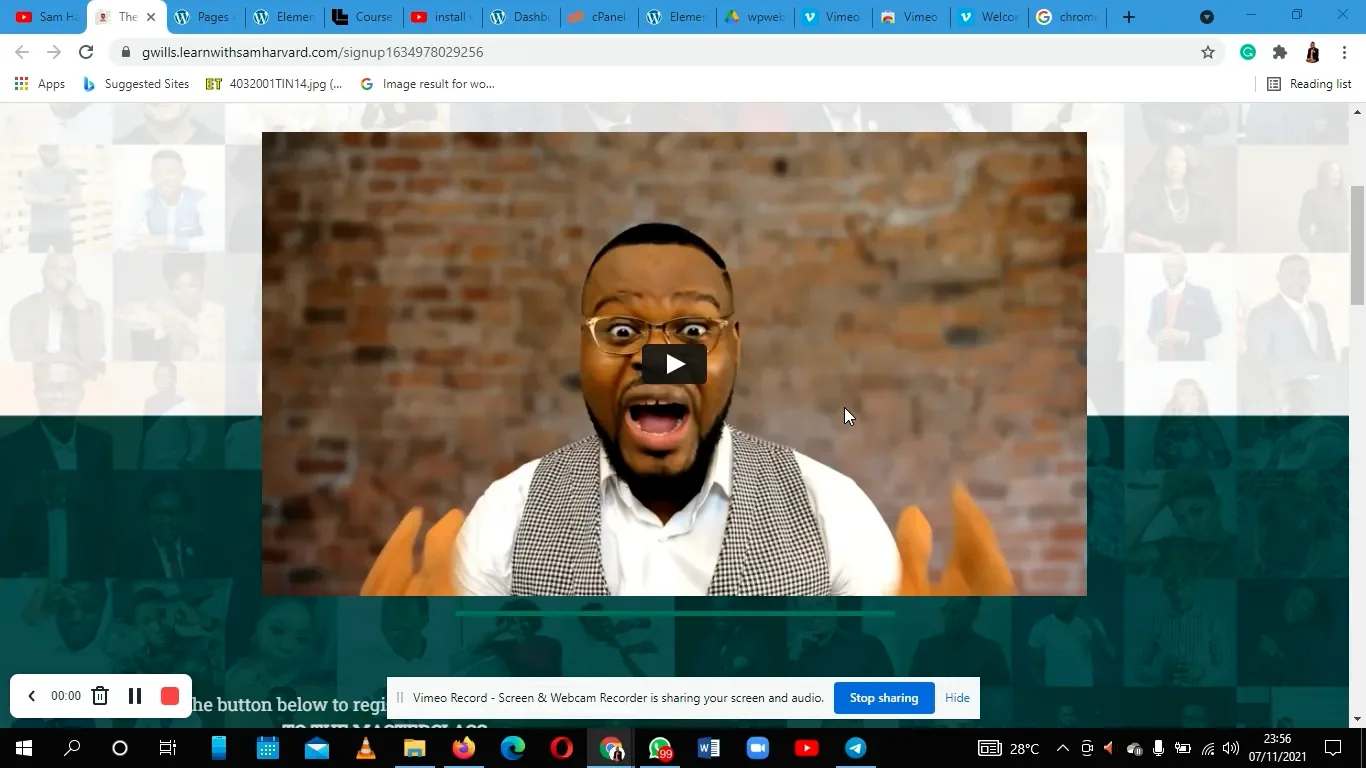Open Firefox from the taskbar
Image resolution: width=1366 pixels, height=768 pixels.
[x=464, y=748]
